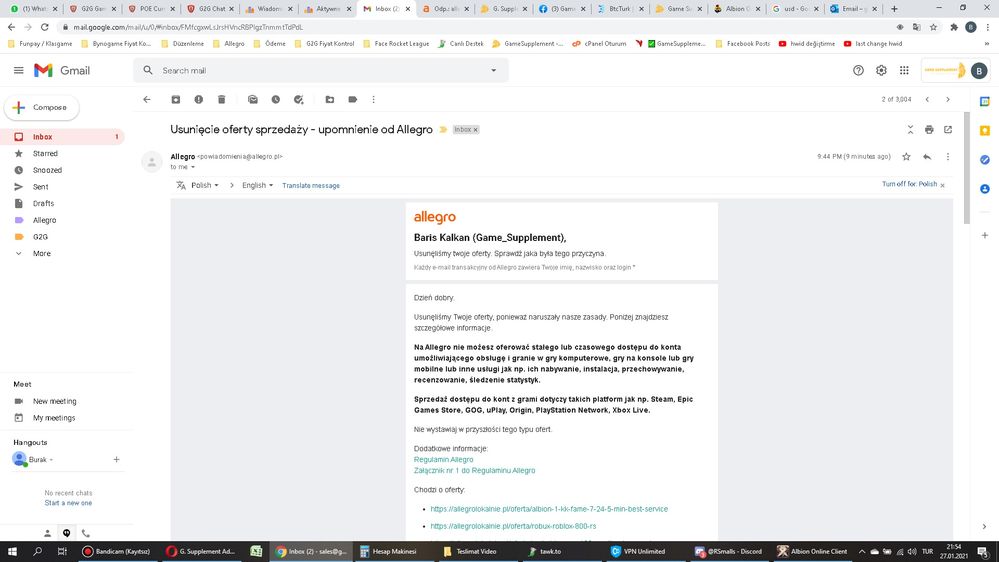Open the toolbar three-dot more menu
The width and height of the screenshot is (999, 562).
coord(373,99)
